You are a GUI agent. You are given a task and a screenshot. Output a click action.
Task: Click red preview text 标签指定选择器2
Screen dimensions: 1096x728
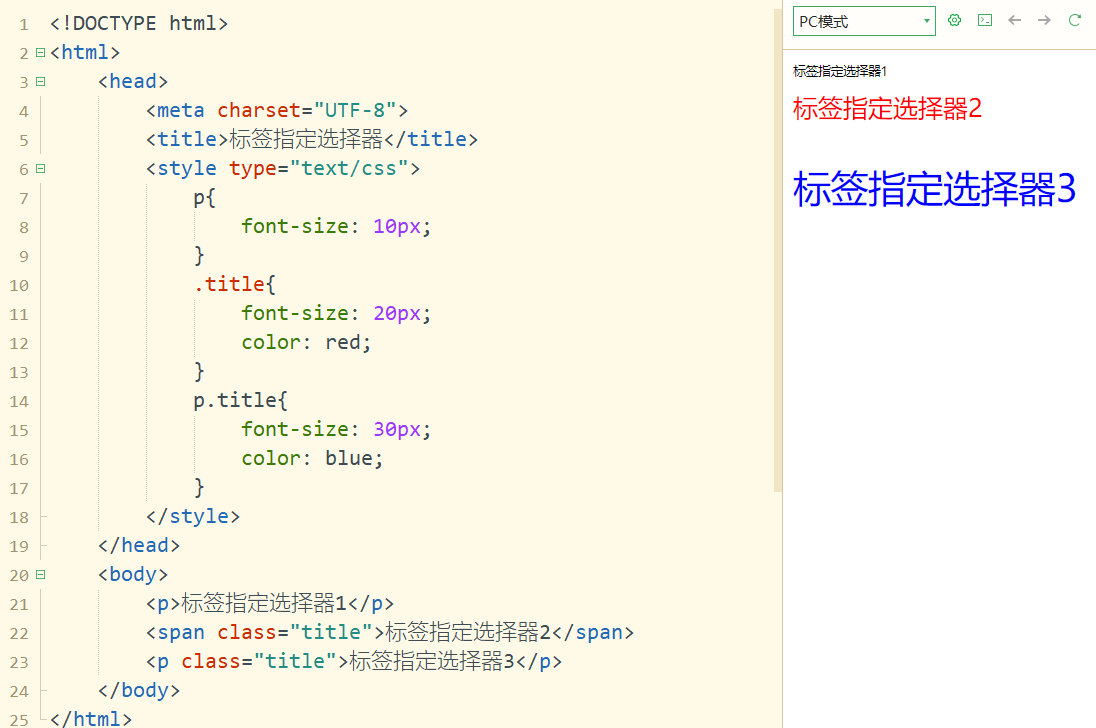click(887, 108)
